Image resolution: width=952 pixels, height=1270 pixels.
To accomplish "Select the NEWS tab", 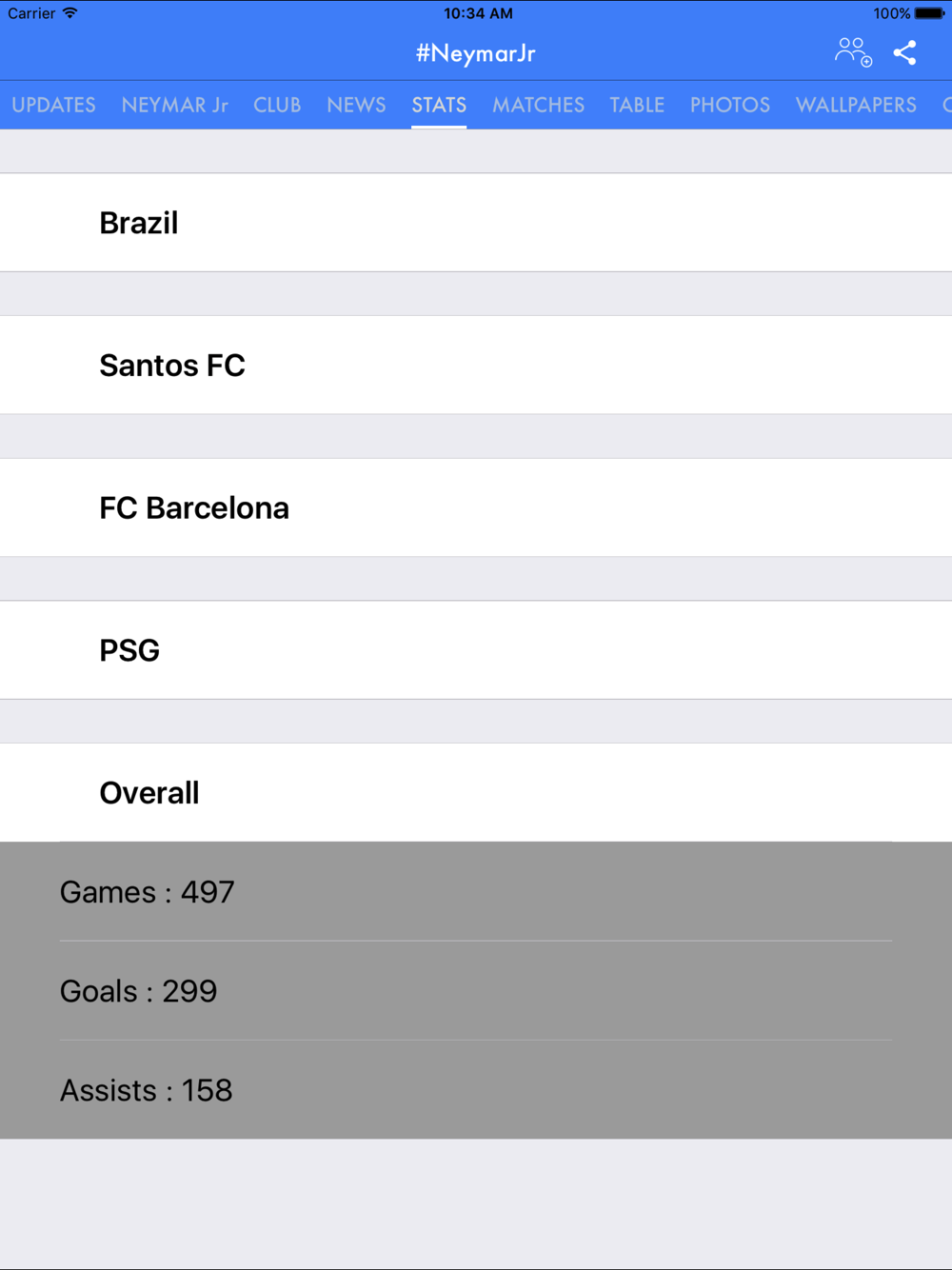I will (356, 105).
